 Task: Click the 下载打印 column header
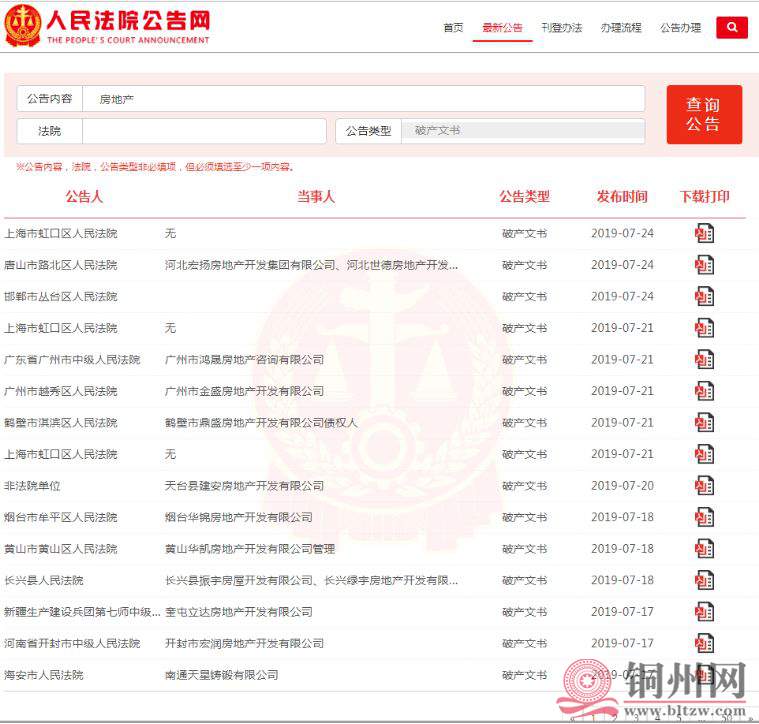click(704, 196)
